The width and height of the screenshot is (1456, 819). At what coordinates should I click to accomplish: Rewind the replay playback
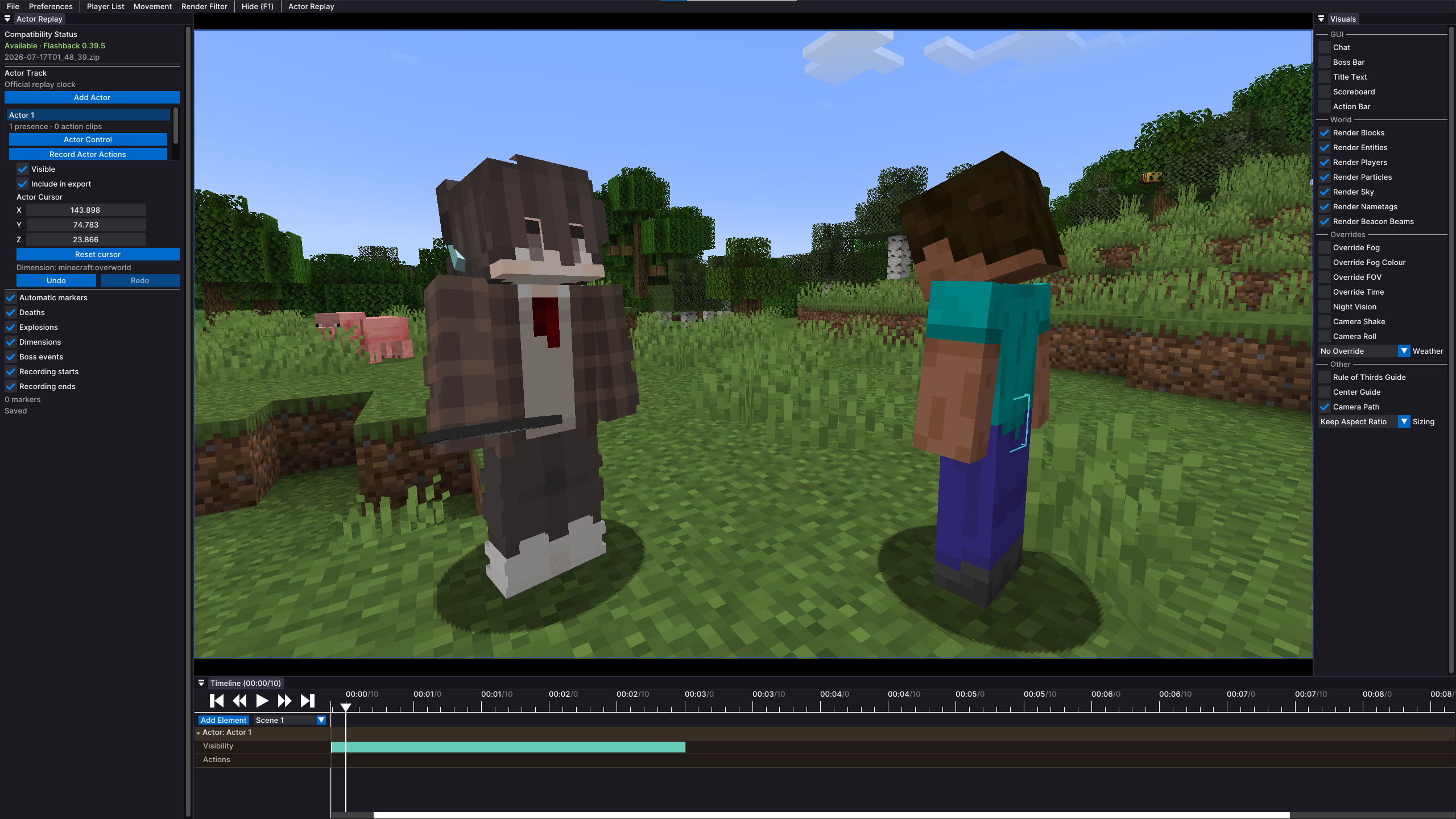pos(239,701)
